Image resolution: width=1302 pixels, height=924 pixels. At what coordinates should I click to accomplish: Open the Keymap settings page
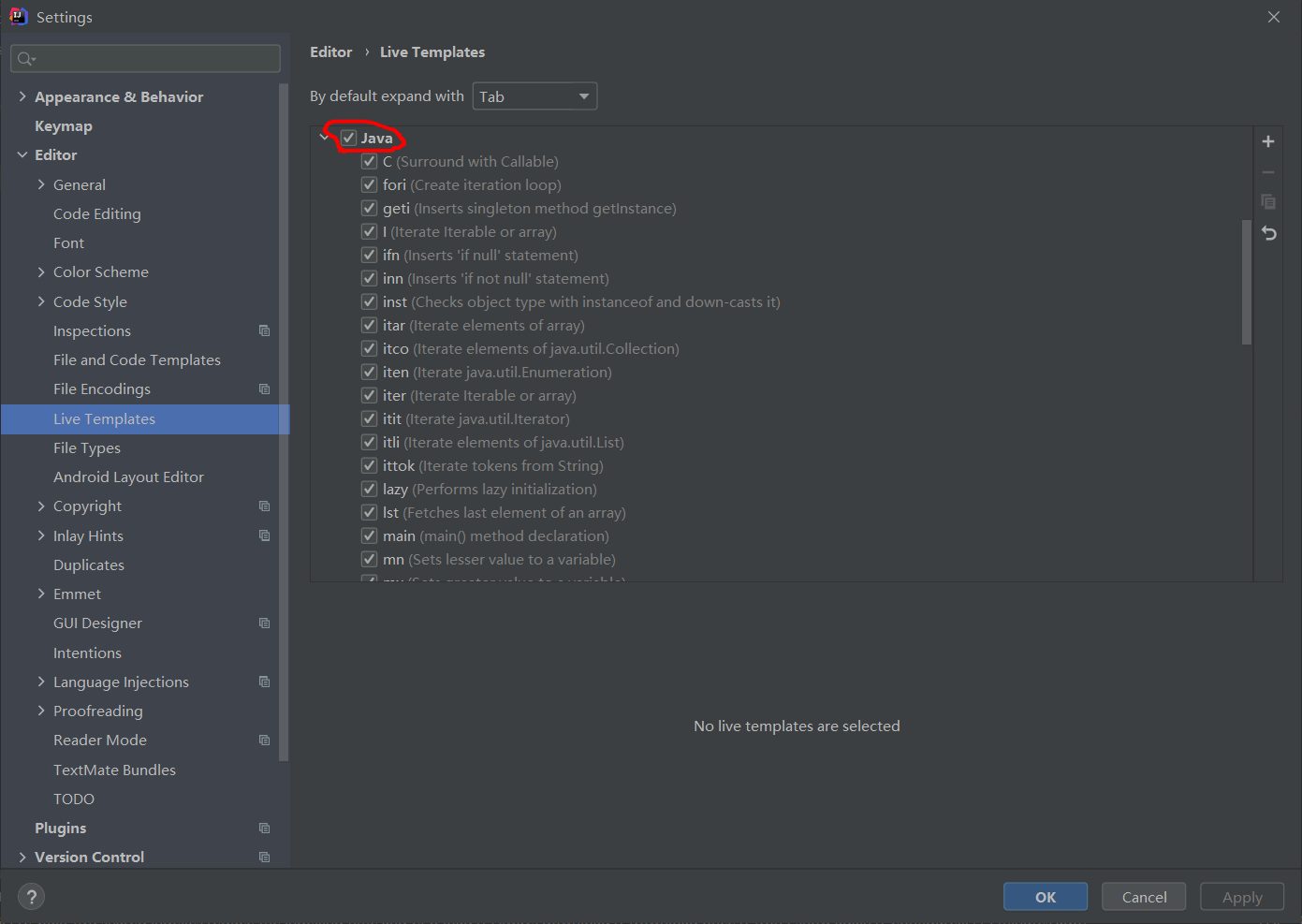pos(64,125)
